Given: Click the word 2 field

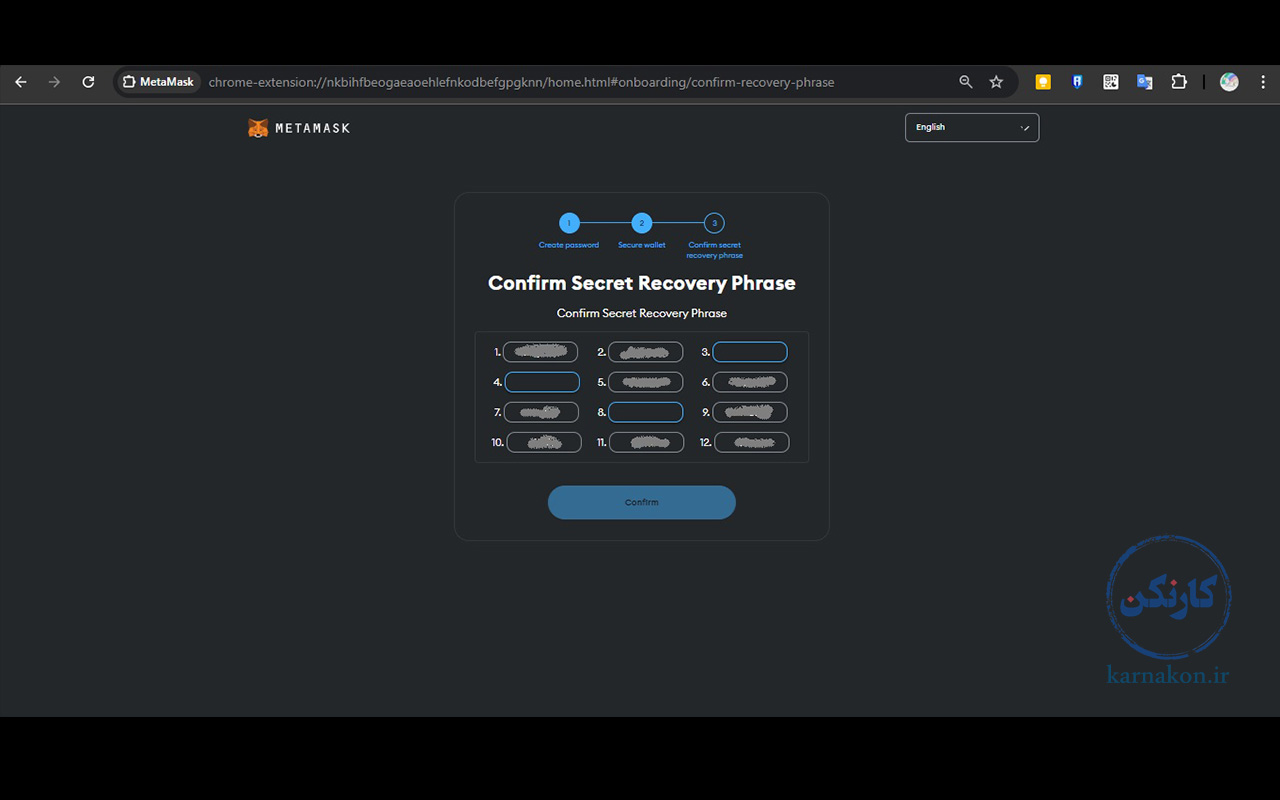Looking at the screenshot, I should [x=646, y=352].
